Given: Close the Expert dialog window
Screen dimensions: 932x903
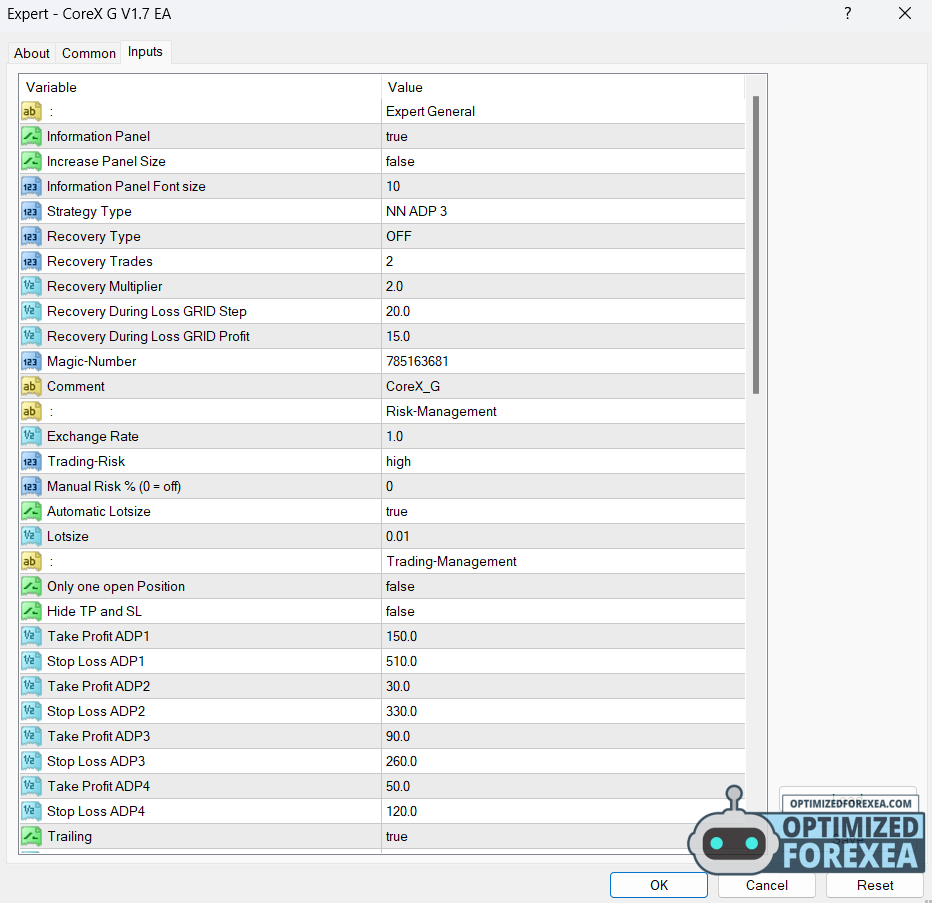Looking at the screenshot, I should click(905, 13).
